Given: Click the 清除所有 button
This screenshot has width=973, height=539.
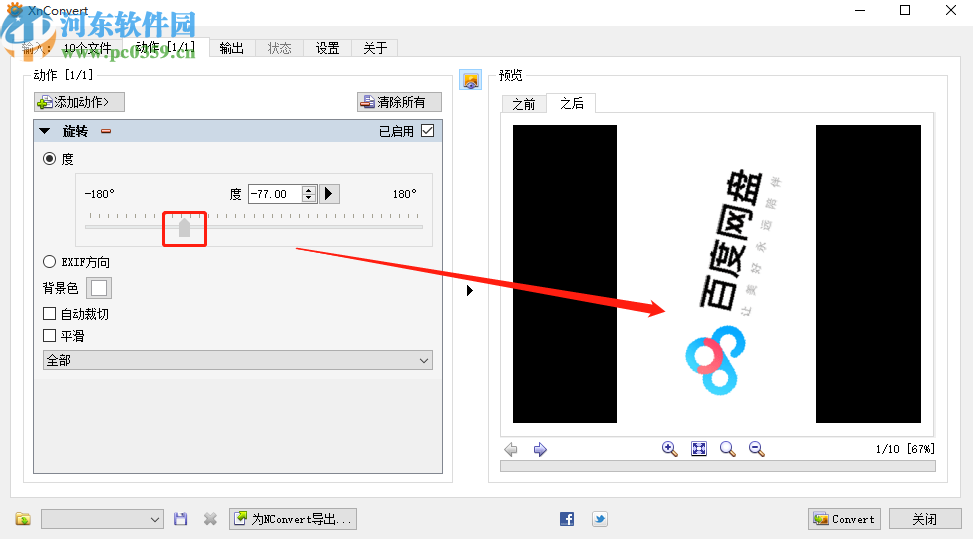Looking at the screenshot, I should [400, 102].
